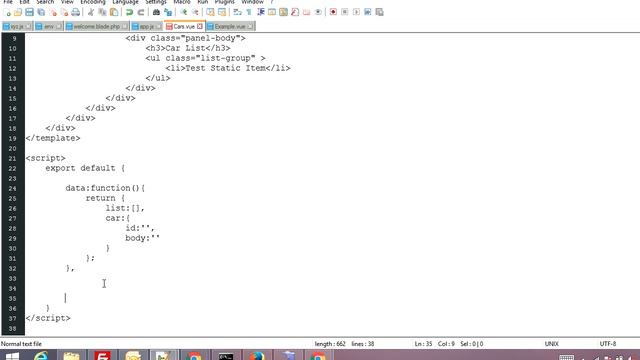Place cursor in '<h3>Car List</h3>' line
The width and height of the screenshot is (640, 360).
pos(188,48)
